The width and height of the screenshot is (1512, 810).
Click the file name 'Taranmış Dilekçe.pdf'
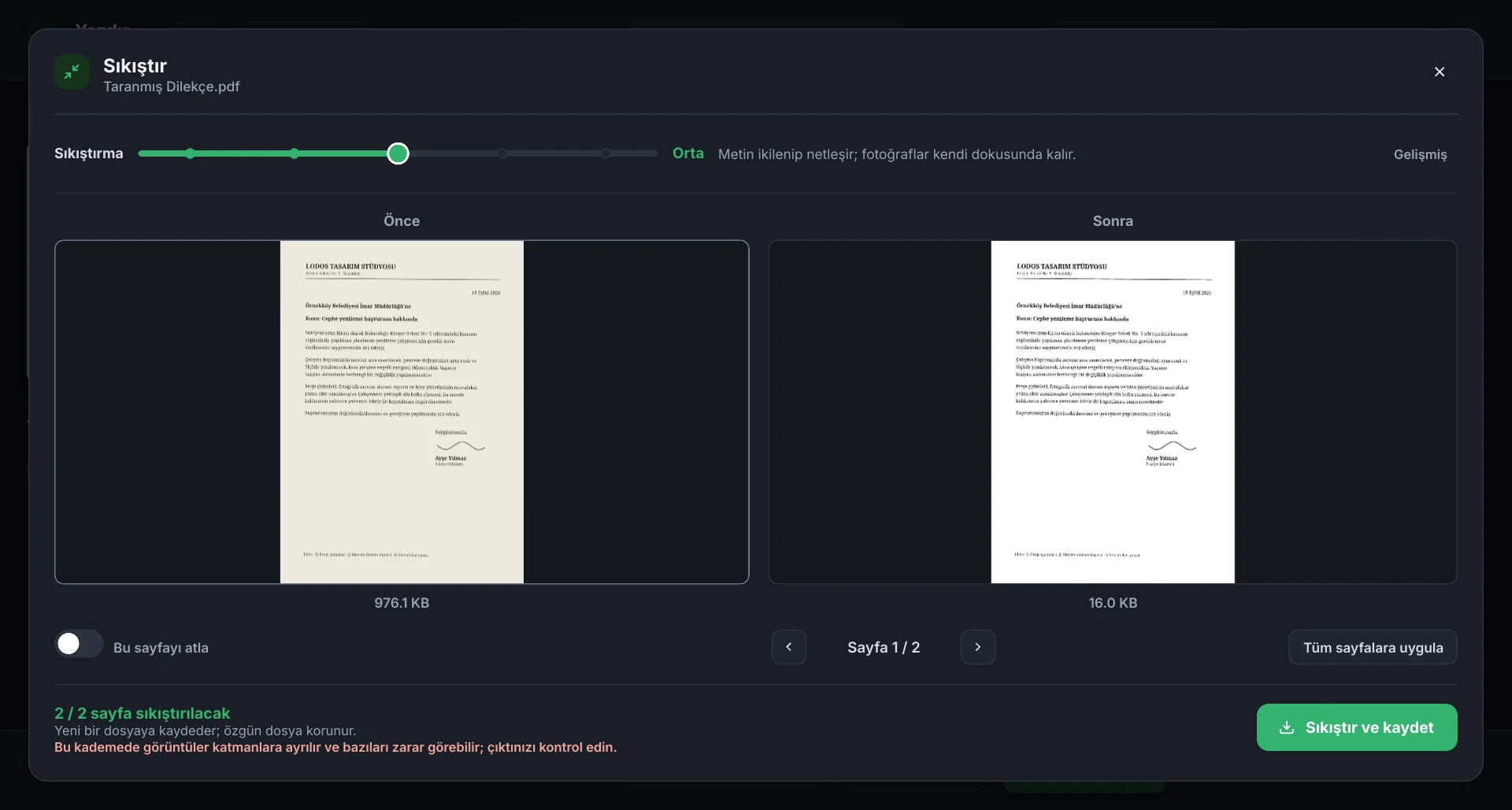tap(172, 87)
